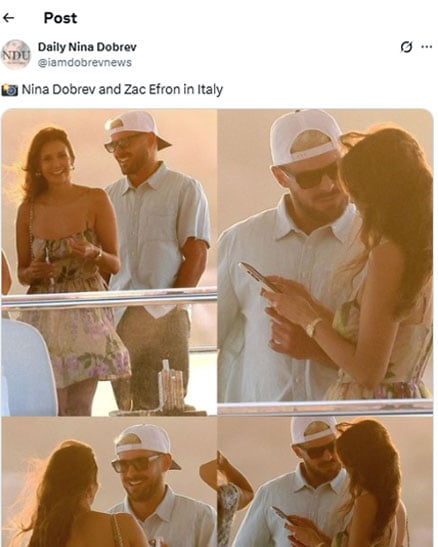Open the NDU profile avatar
438x547 pixels.
[16, 54]
